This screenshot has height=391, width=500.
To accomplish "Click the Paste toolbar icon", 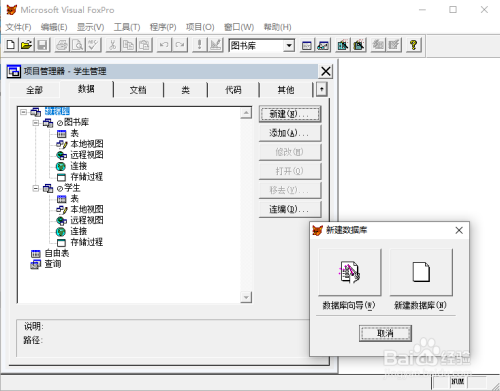I will [145, 45].
